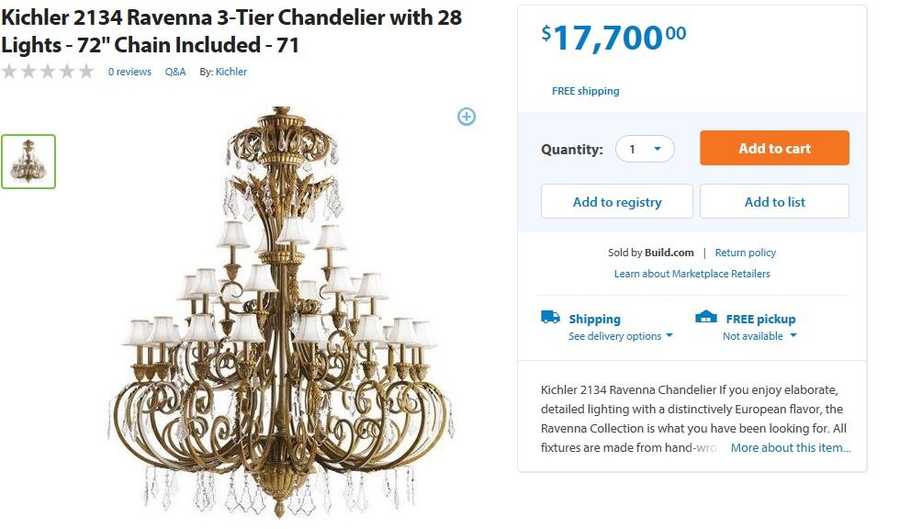The width and height of the screenshot is (900, 529).
Task: Click the free pickup store icon
Action: (706, 317)
